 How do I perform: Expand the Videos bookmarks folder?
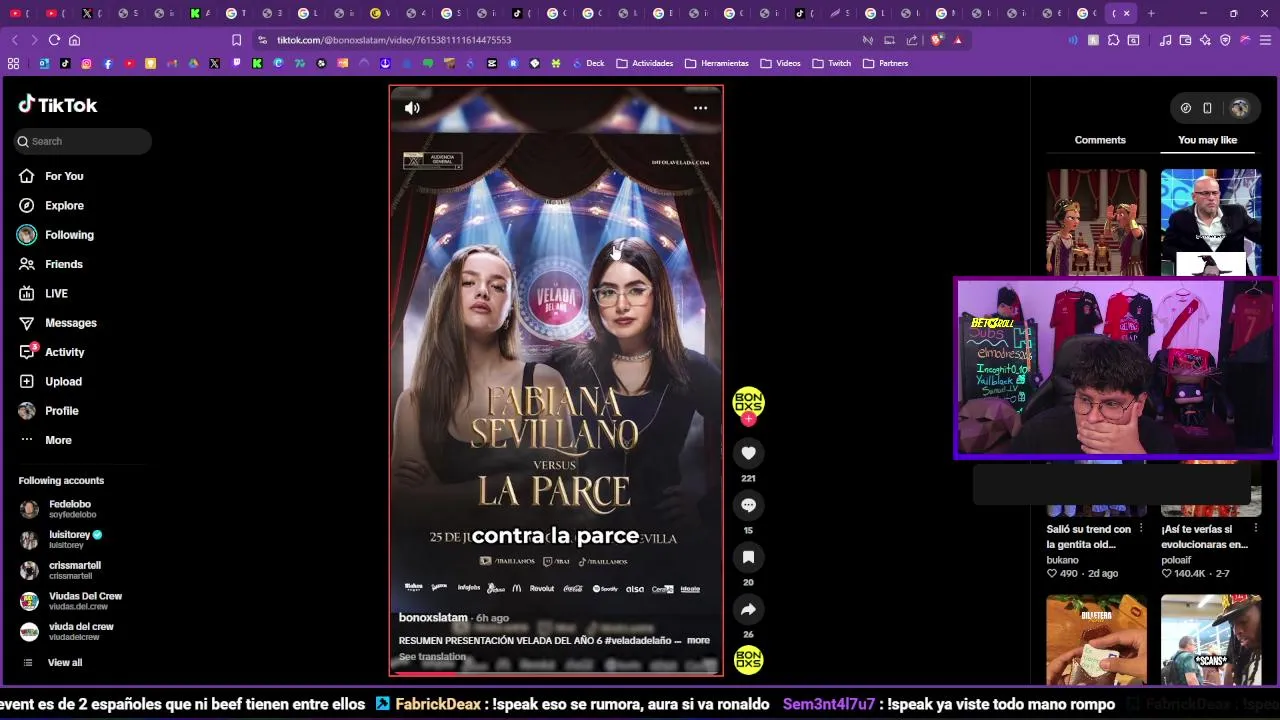[781, 63]
